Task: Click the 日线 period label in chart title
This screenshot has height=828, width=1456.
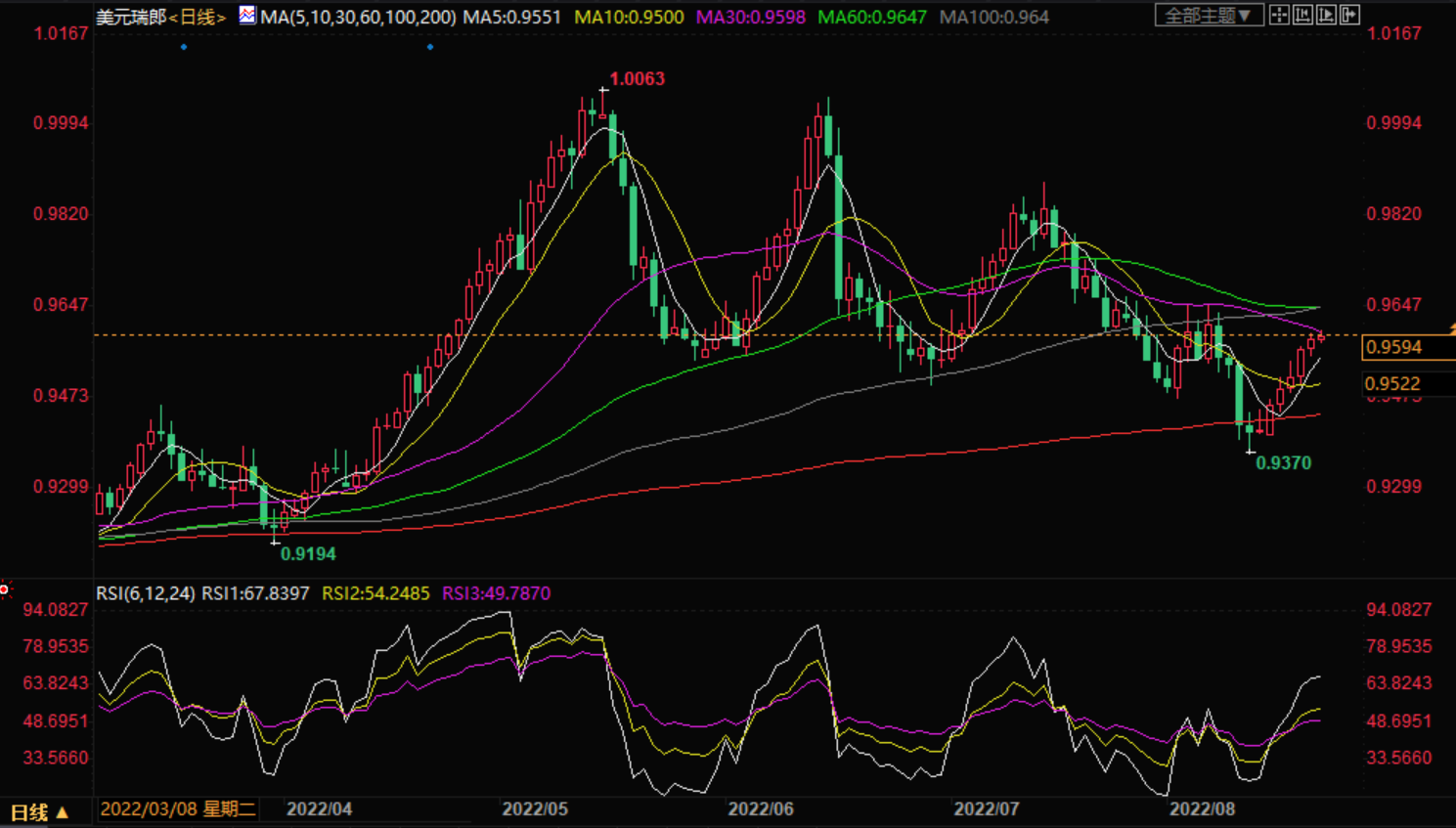Action: (x=199, y=18)
